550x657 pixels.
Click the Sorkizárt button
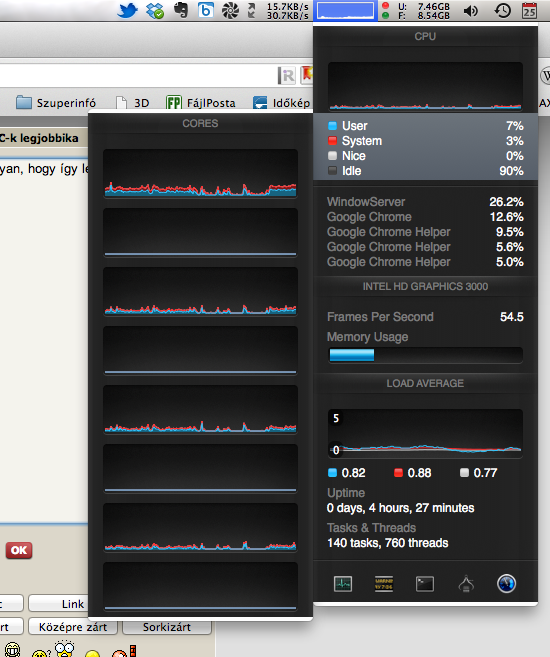point(167,627)
